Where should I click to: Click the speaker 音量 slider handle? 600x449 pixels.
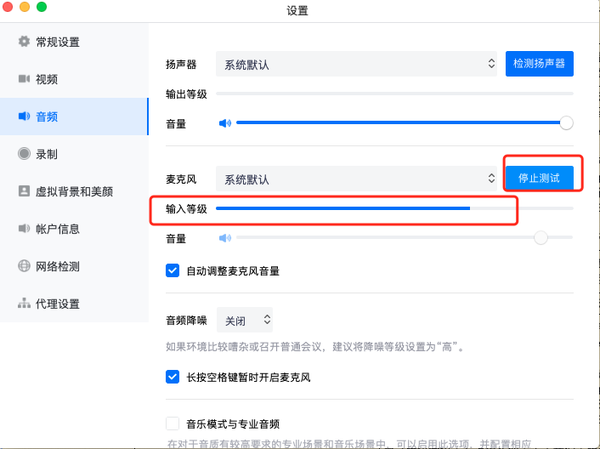pyautogui.click(x=566, y=123)
